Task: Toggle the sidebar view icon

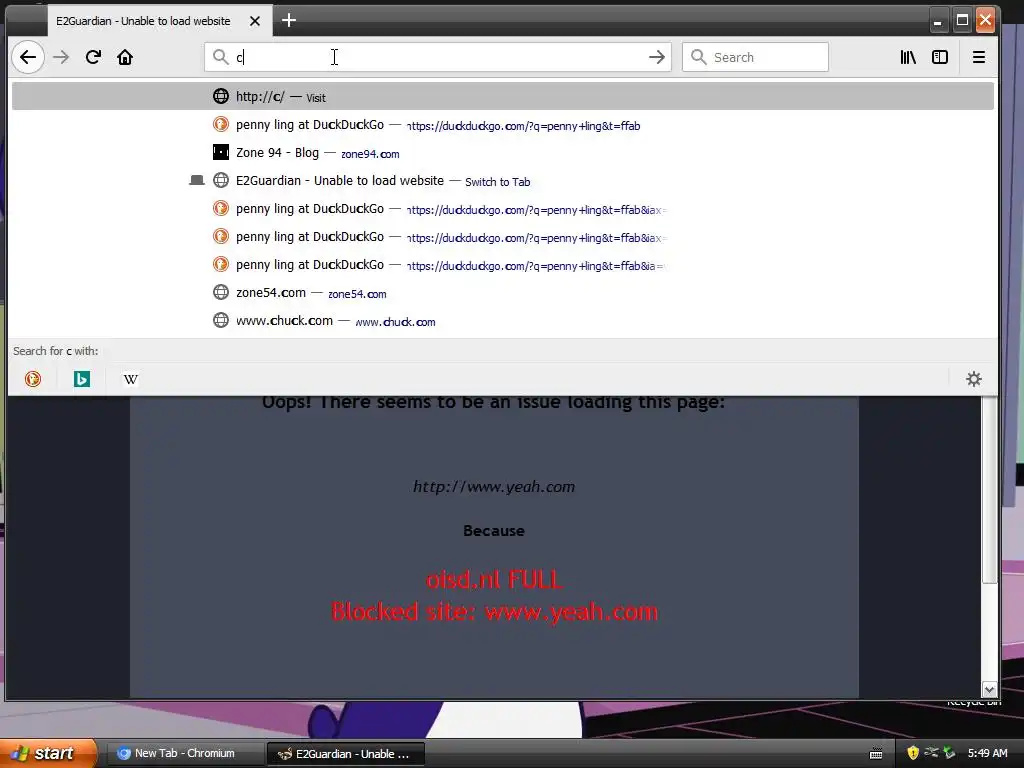Action: tap(940, 57)
